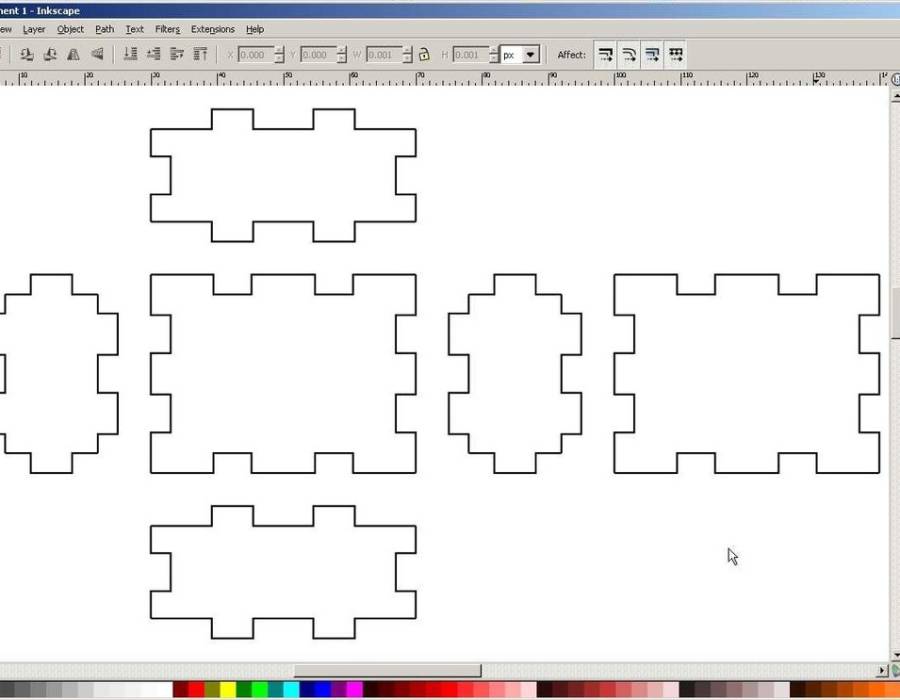900x700 pixels.
Task: Toggle moving gradients with objects
Action: pos(652,55)
